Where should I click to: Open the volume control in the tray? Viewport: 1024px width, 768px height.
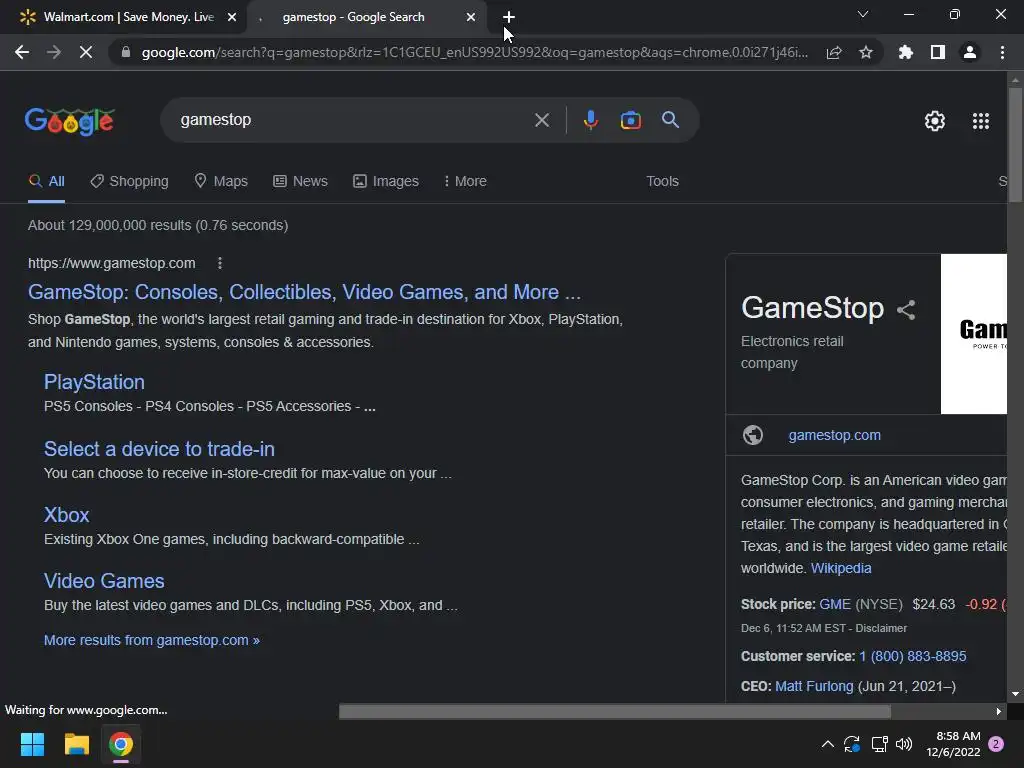click(904, 744)
